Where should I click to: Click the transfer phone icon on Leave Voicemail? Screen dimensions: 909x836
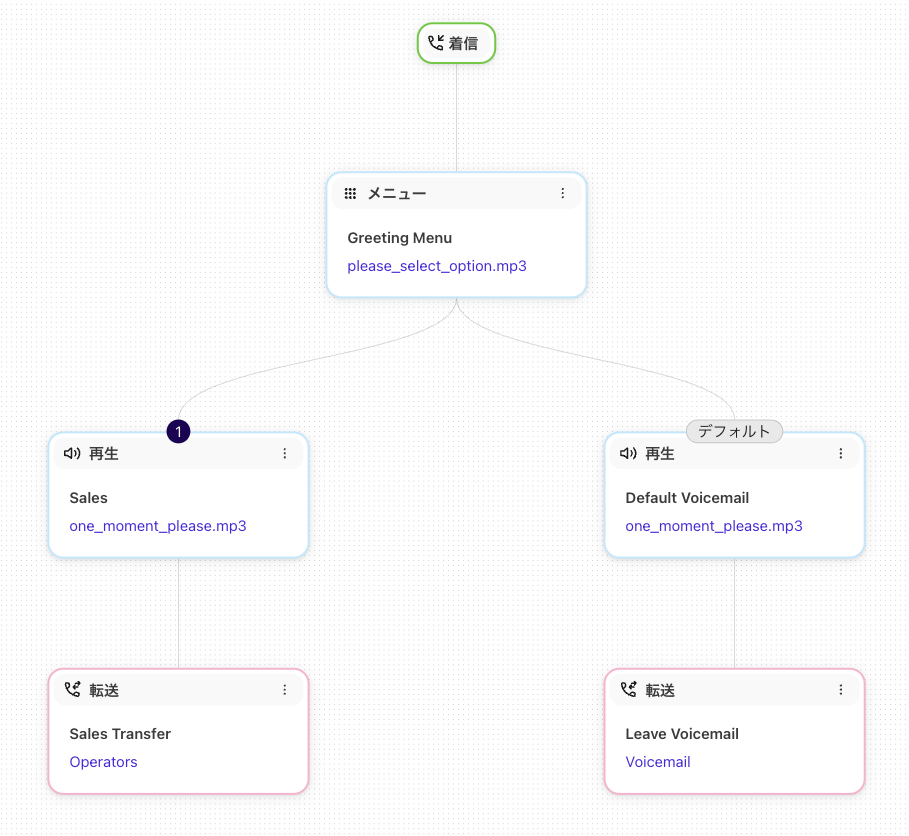tap(628, 690)
